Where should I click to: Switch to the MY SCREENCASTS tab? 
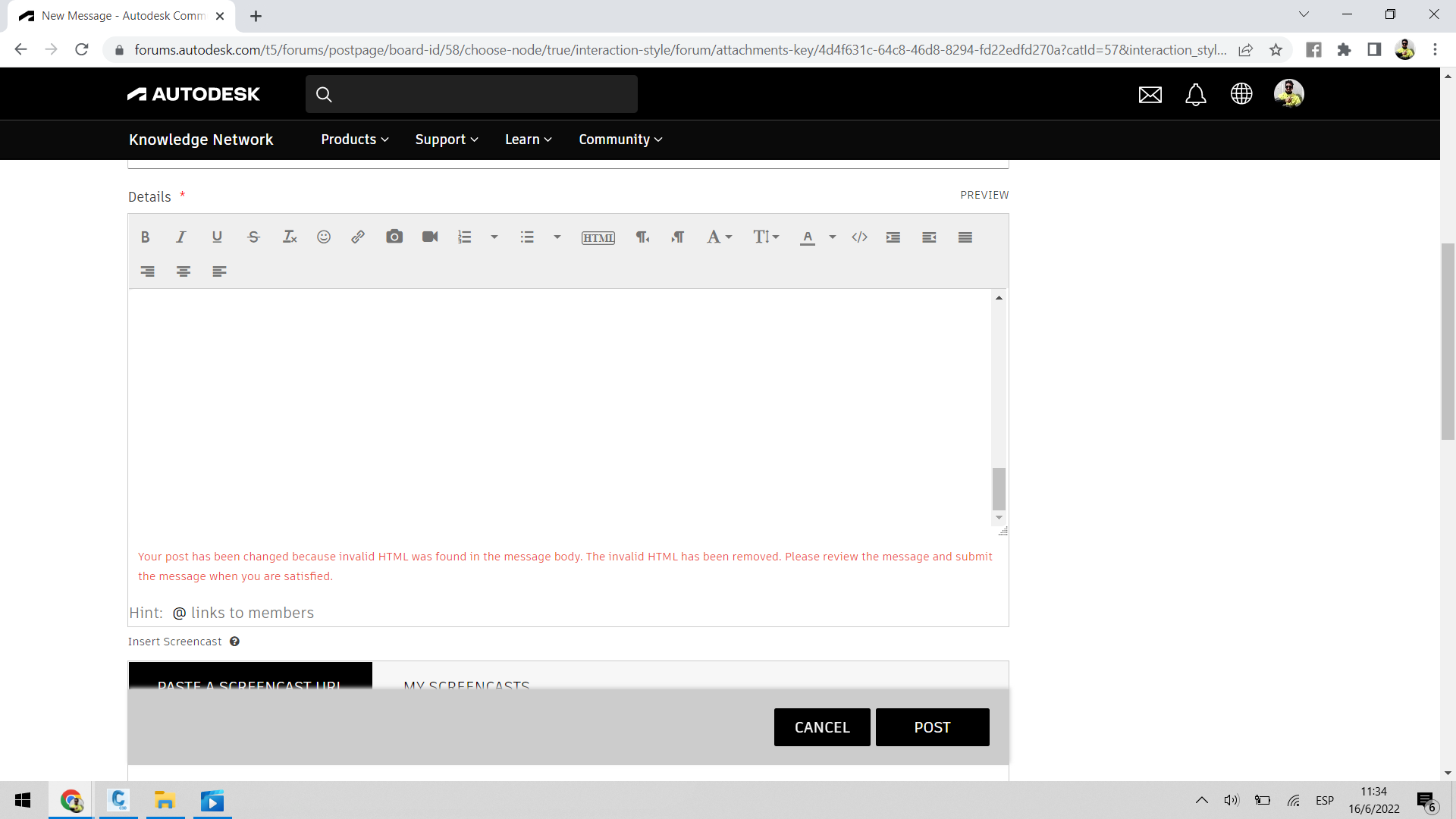tap(466, 686)
